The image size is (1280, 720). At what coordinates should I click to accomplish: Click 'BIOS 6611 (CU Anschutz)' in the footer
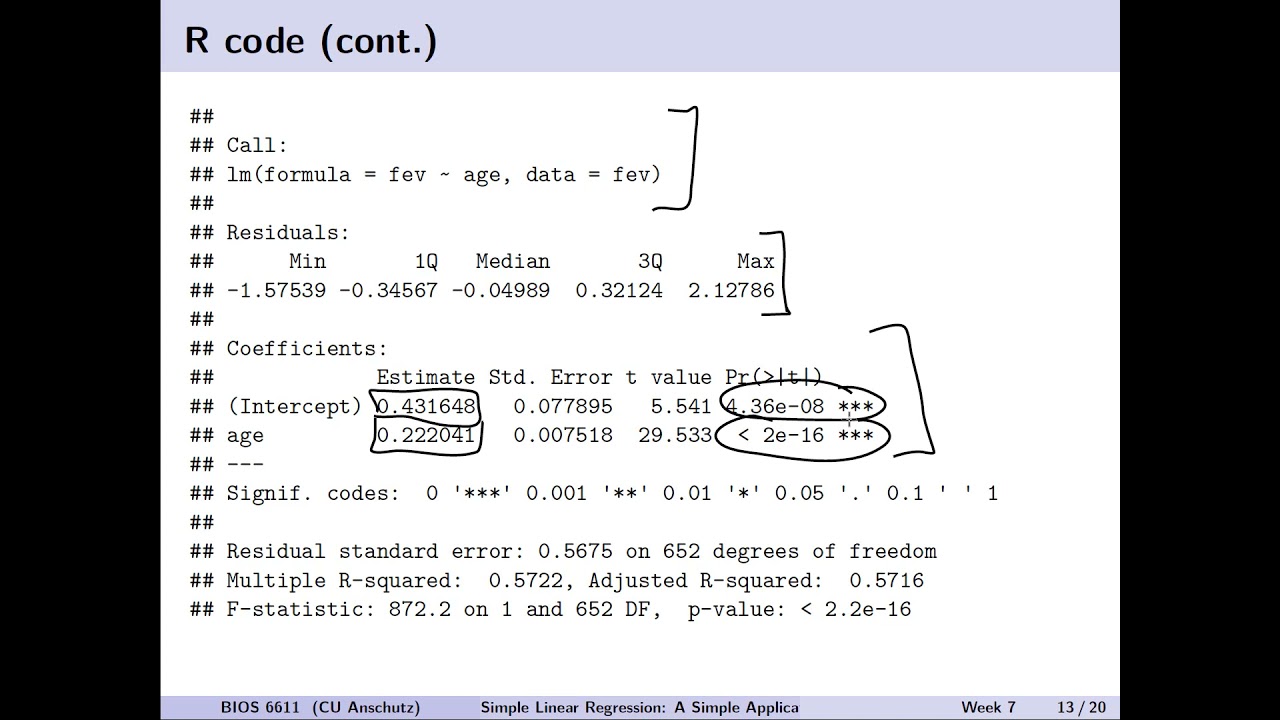(321, 708)
